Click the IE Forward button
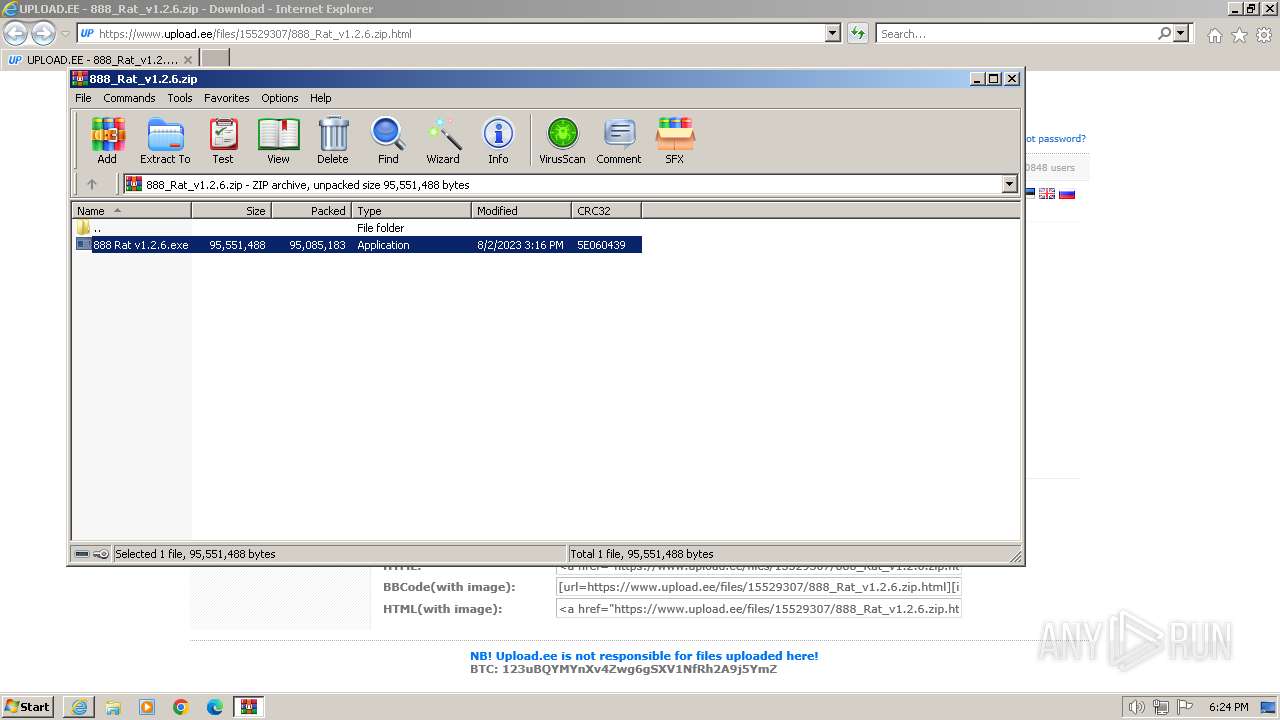 [x=43, y=33]
